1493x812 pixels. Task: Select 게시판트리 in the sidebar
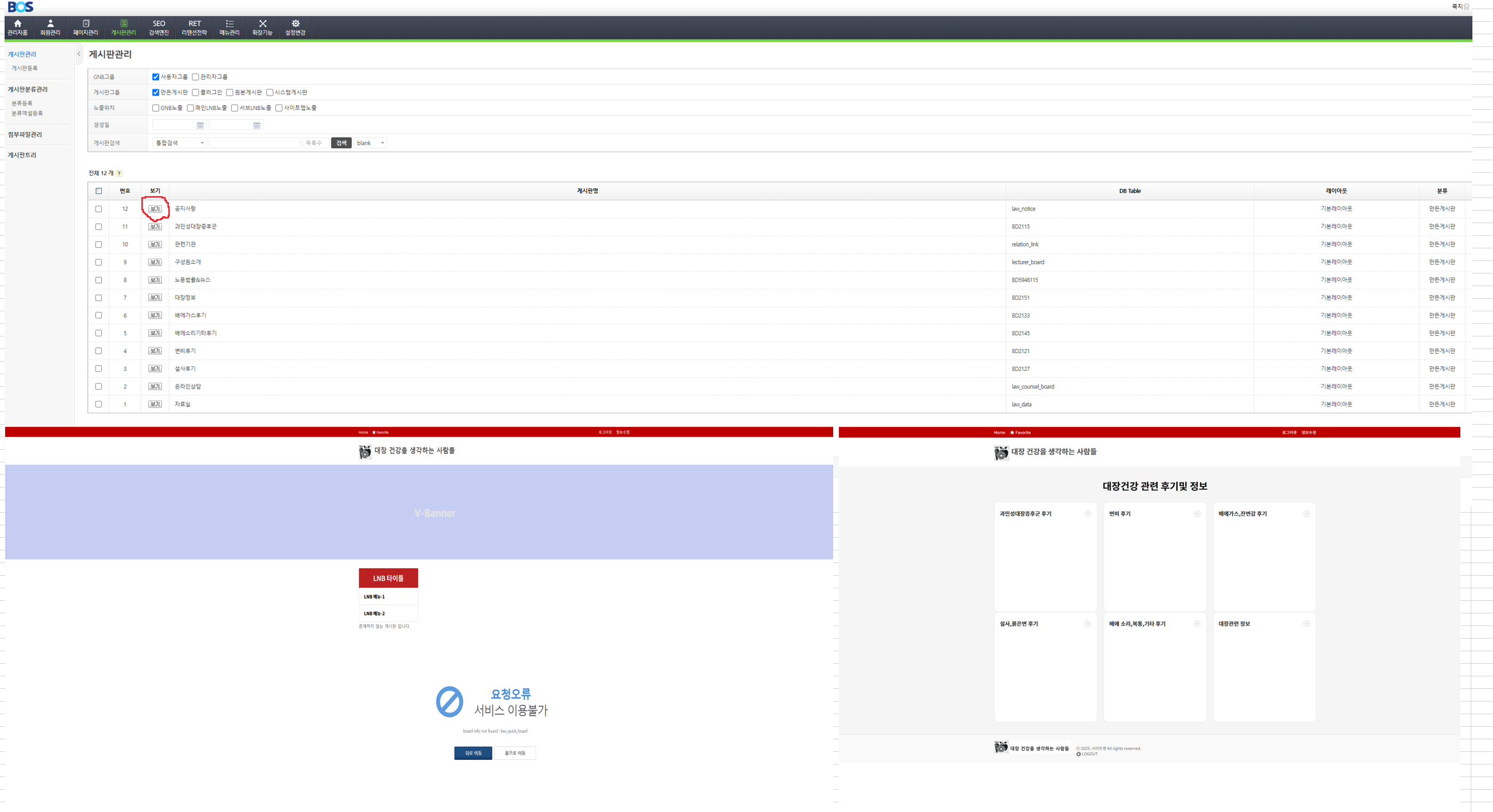click(x=22, y=155)
